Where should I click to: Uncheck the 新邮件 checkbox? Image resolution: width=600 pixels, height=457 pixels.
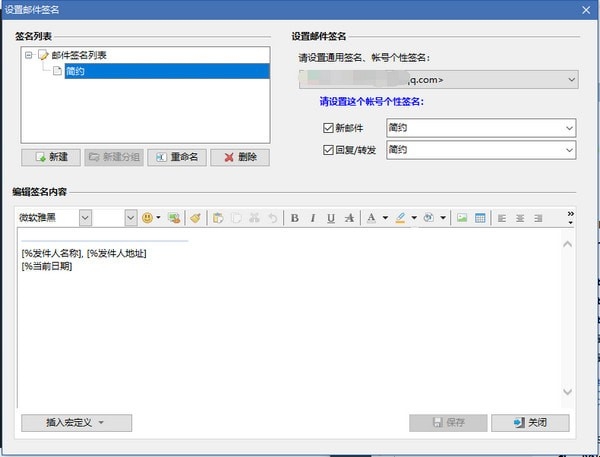[328, 127]
